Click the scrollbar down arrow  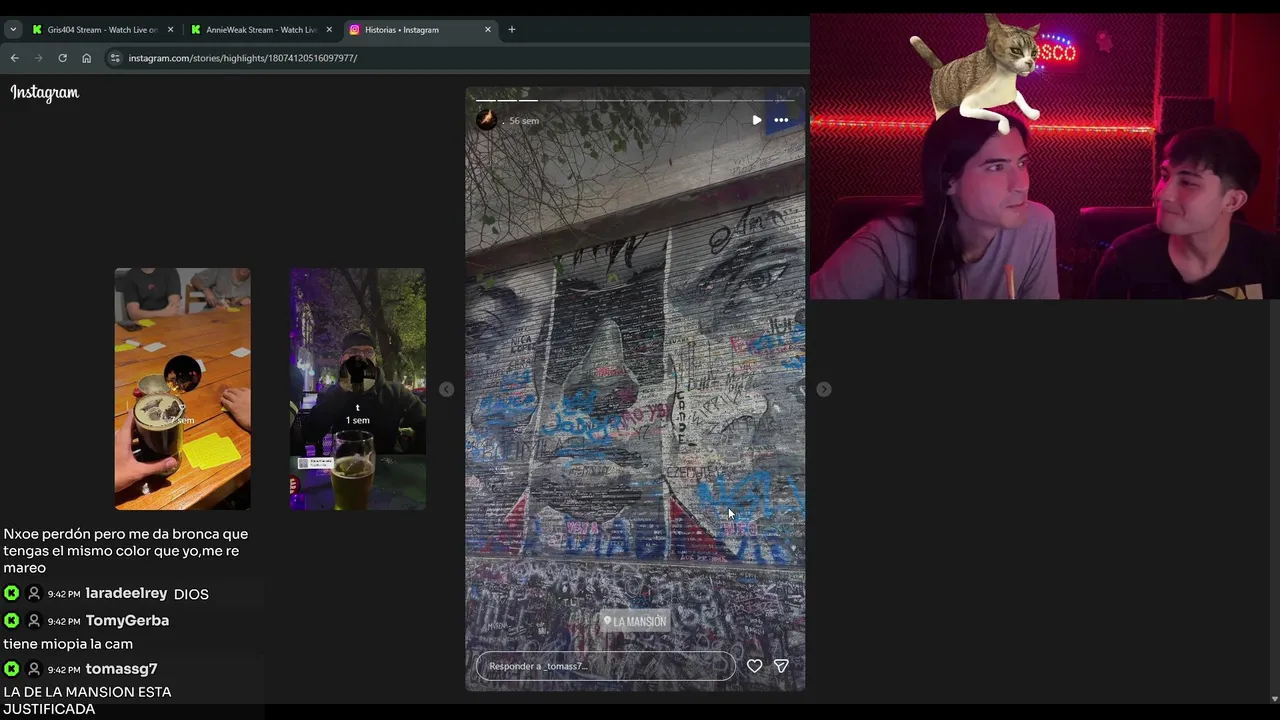tap(1274, 699)
